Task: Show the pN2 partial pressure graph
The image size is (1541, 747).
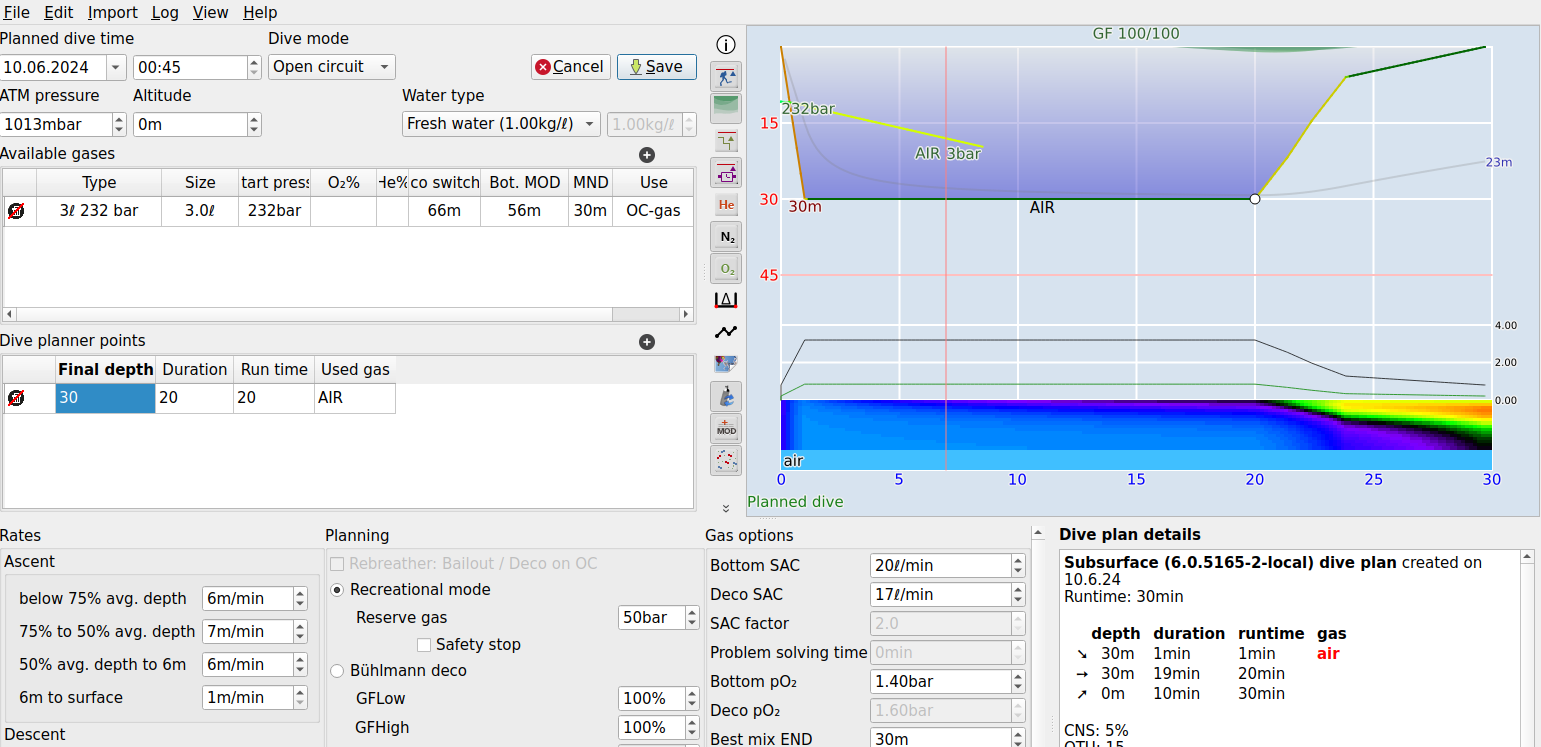Action: pos(726,236)
